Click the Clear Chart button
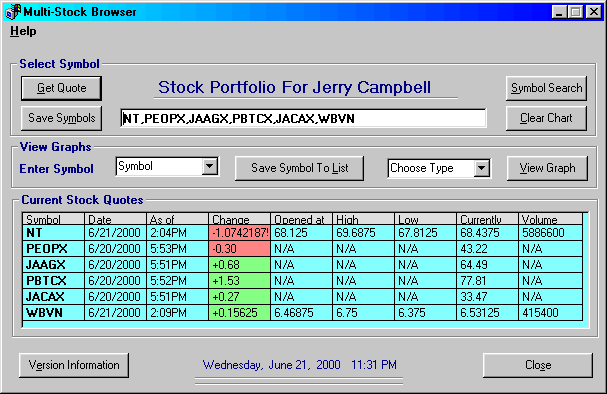 (x=546, y=118)
